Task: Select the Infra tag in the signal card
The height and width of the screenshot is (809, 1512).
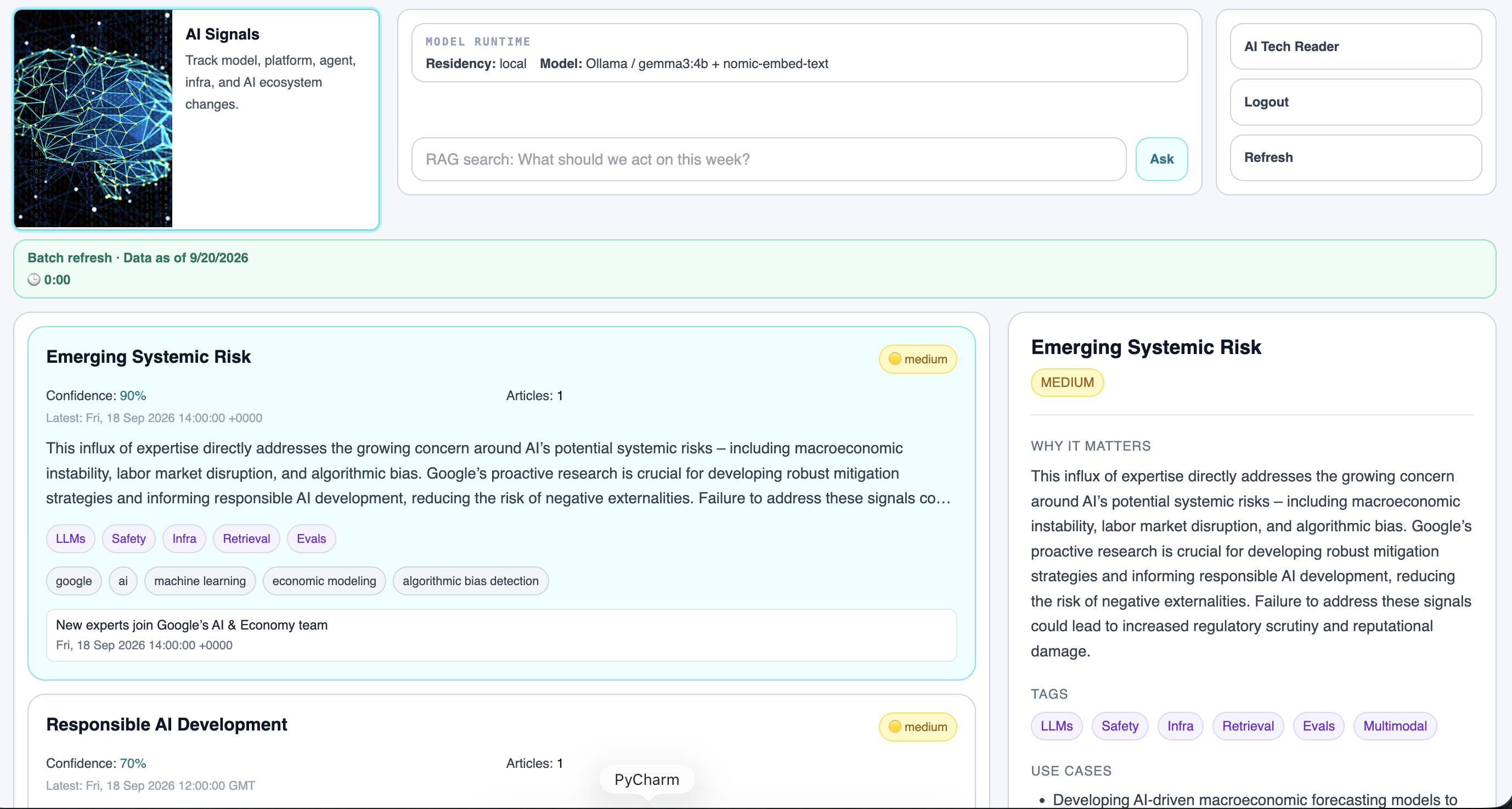Action: [x=184, y=538]
